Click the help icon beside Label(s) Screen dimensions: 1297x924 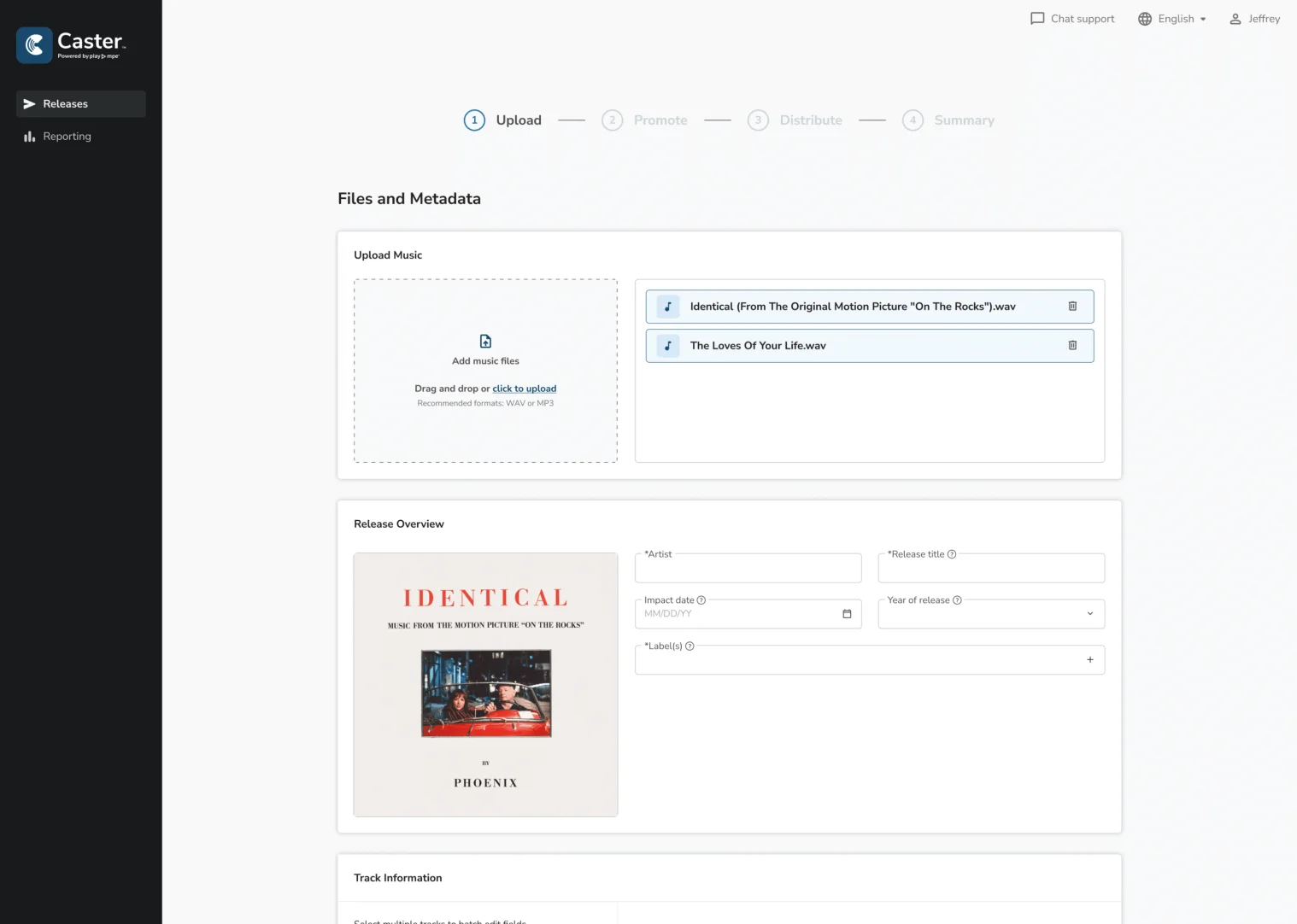tap(688, 646)
